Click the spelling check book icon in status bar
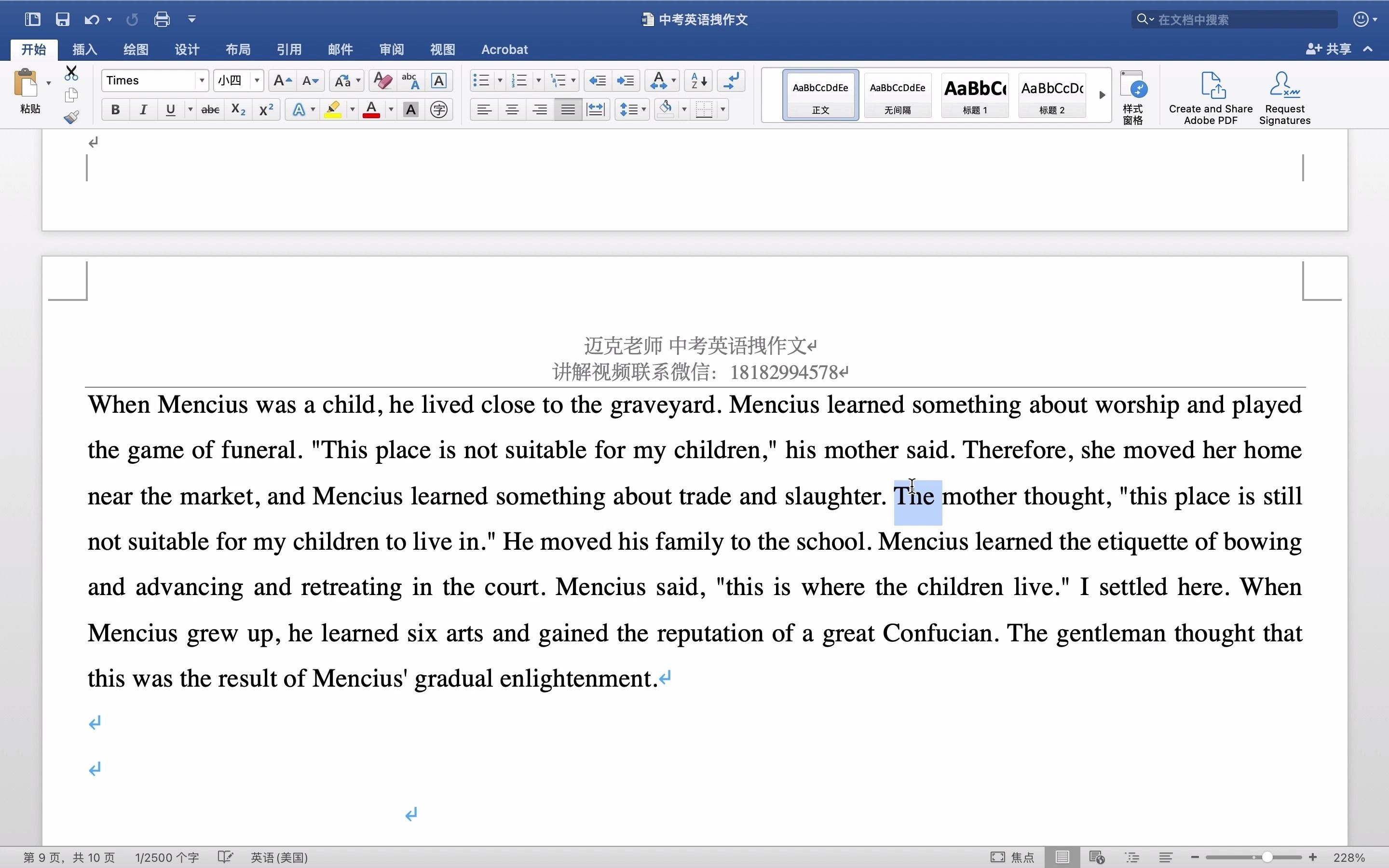This screenshot has width=1389, height=868. click(x=225, y=857)
